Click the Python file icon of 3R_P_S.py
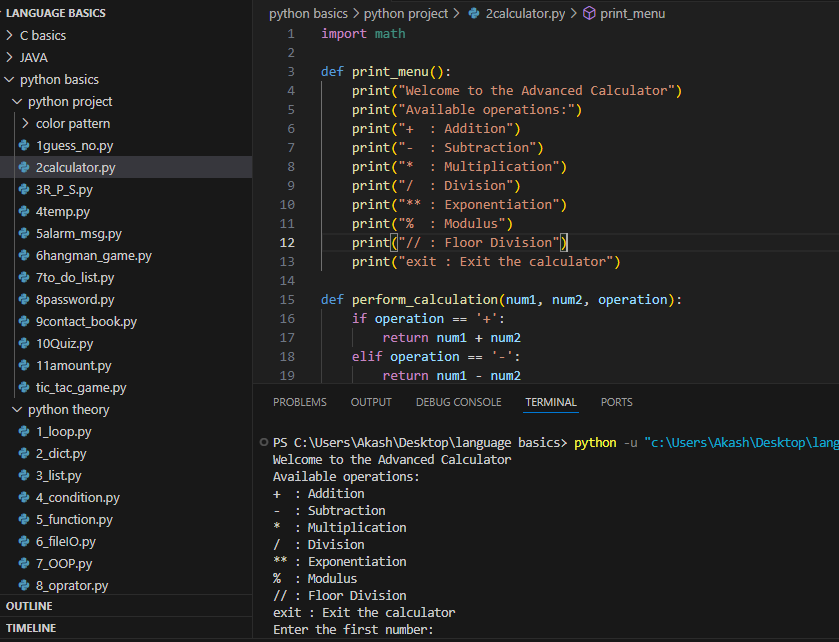The image size is (839, 642). [26, 190]
